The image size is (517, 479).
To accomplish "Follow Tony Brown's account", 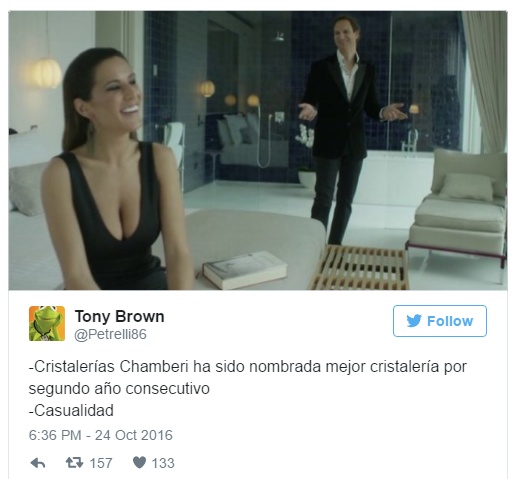I will (440, 321).
